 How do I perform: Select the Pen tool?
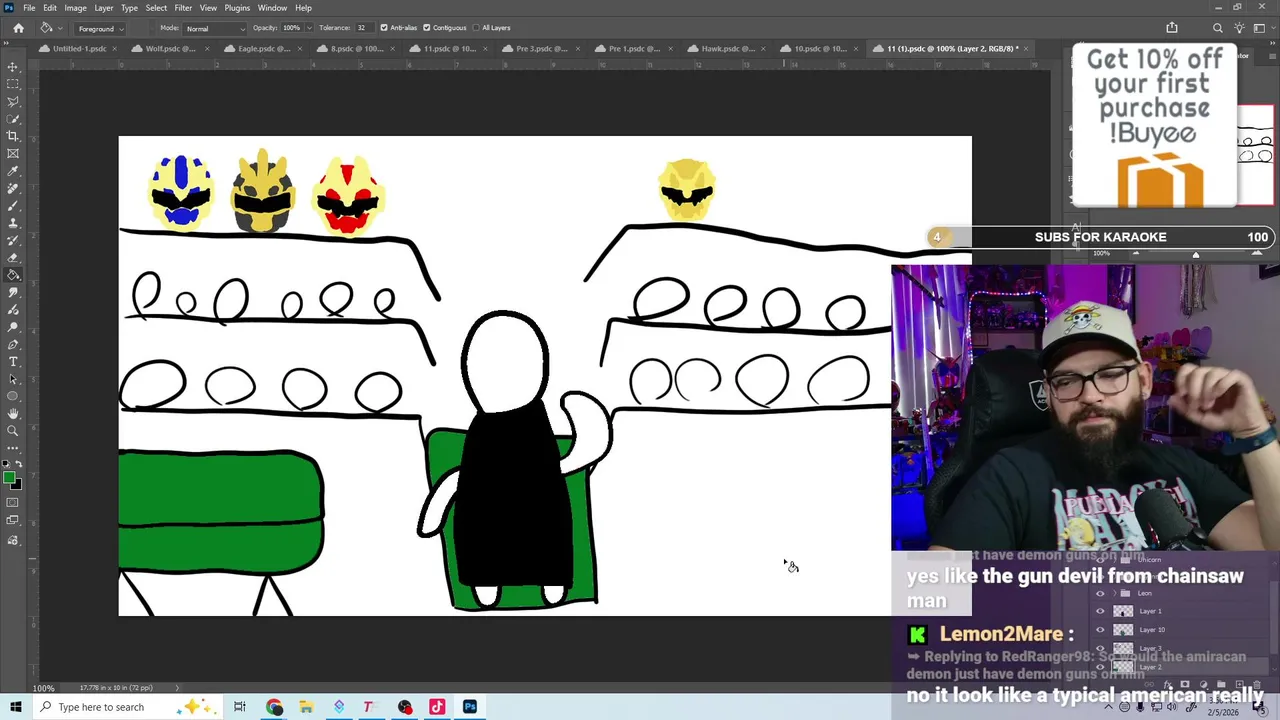(13, 344)
